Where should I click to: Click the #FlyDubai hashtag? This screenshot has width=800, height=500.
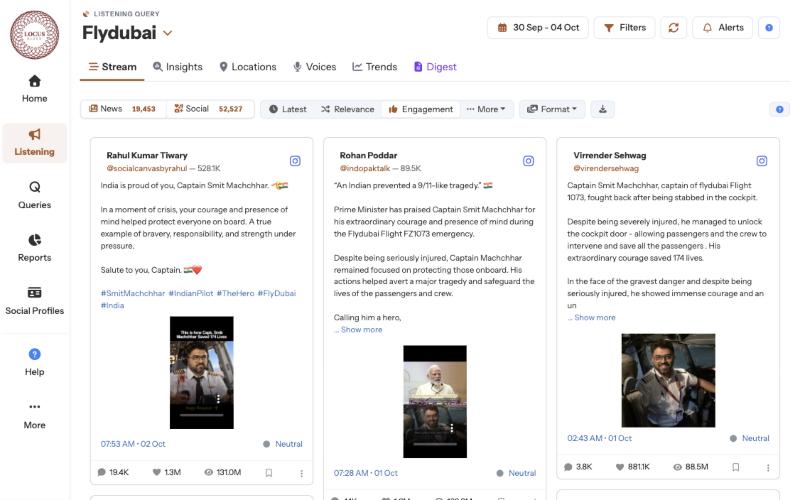coord(277,293)
